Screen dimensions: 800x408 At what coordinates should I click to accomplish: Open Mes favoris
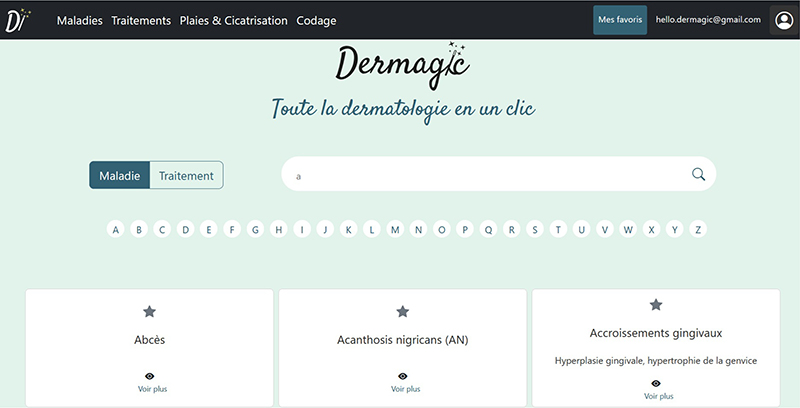click(x=620, y=20)
